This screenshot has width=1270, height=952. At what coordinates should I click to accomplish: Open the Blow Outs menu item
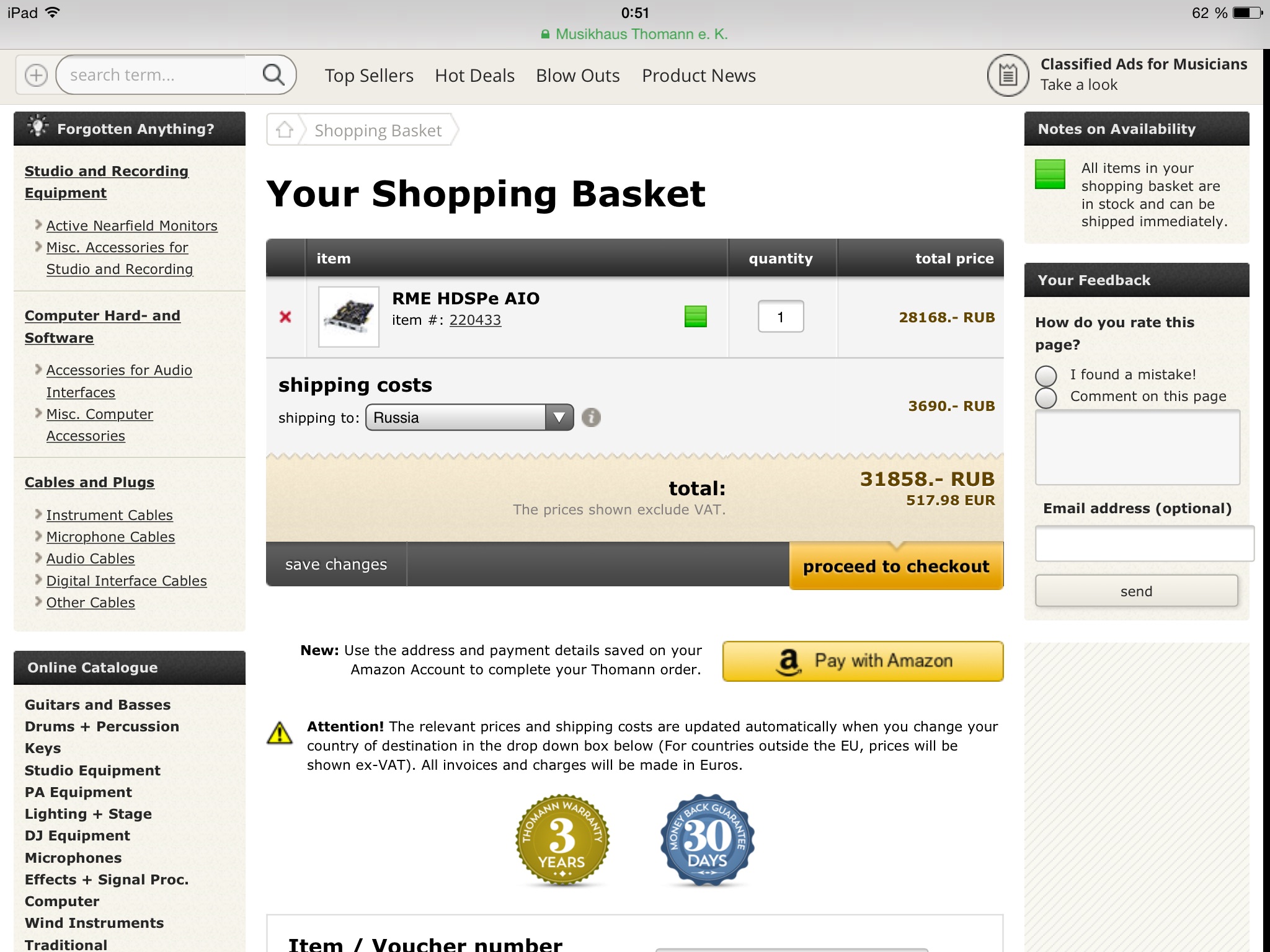click(x=577, y=76)
